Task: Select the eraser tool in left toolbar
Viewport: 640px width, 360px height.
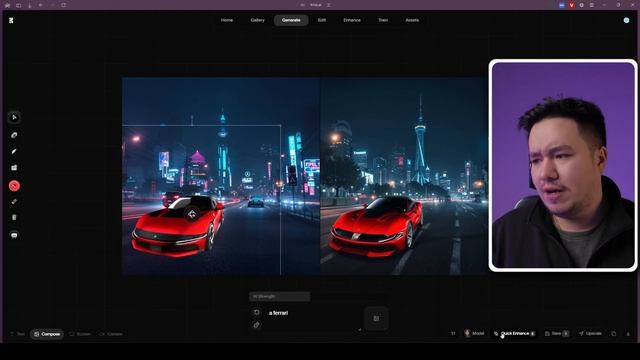Action: click(x=14, y=135)
